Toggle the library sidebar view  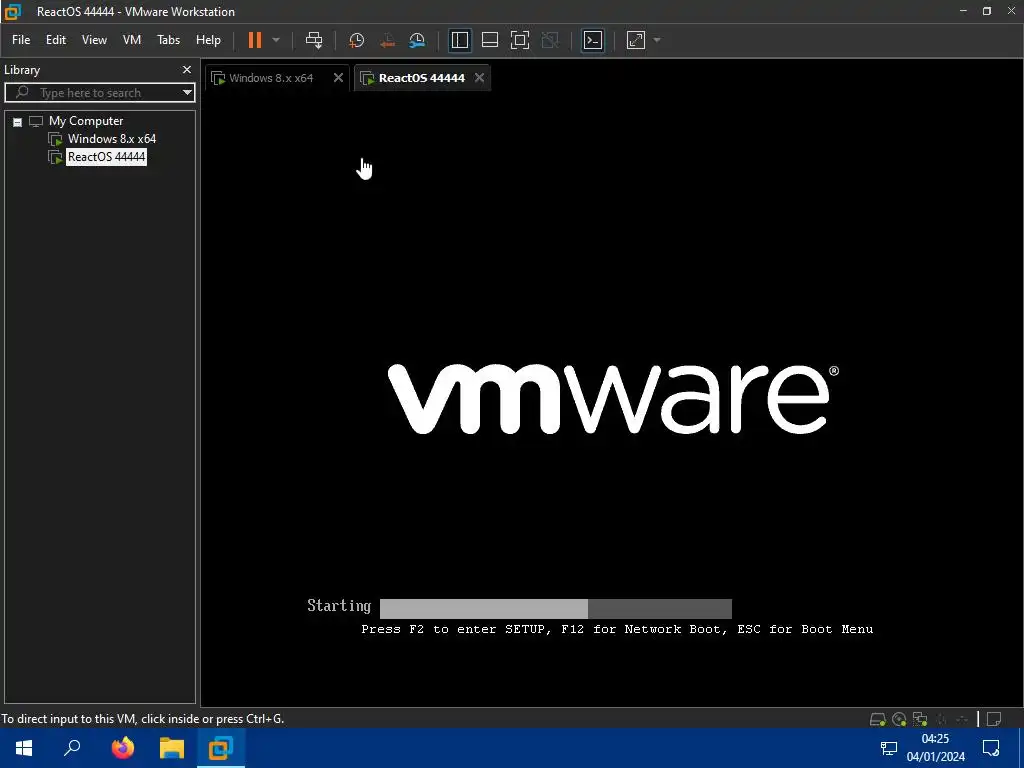click(x=460, y=40)
